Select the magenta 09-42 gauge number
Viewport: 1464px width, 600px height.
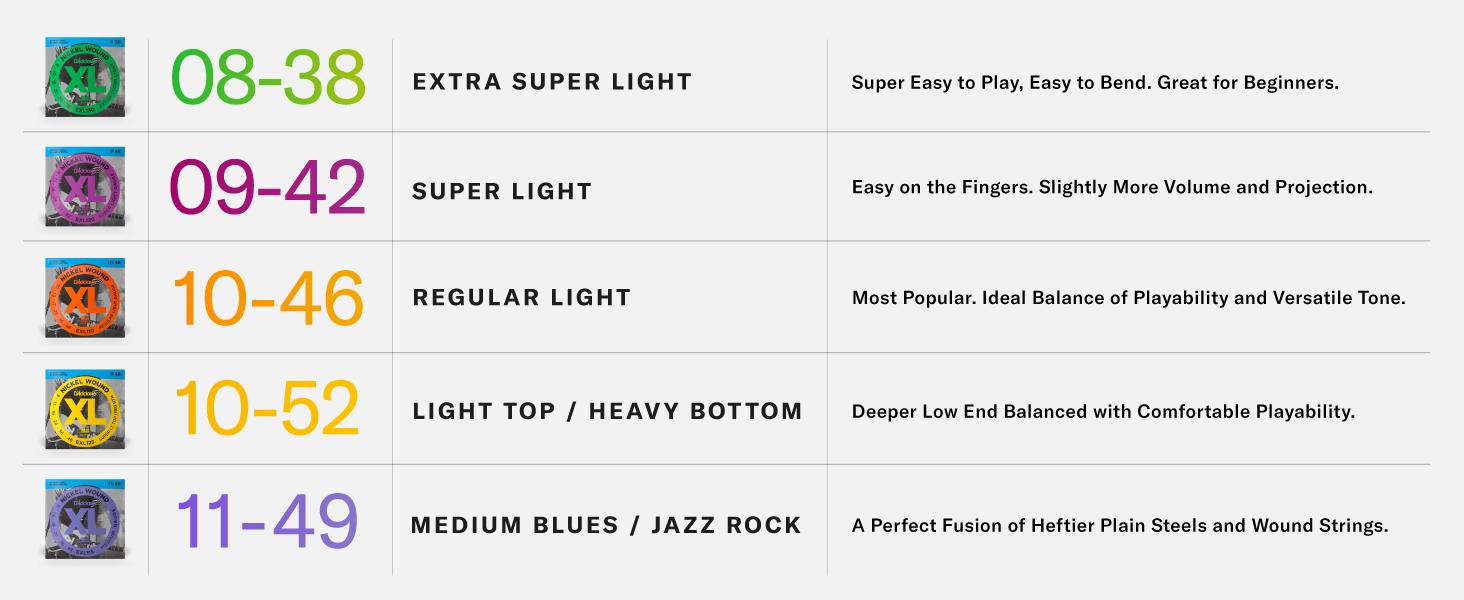(268, 188)
